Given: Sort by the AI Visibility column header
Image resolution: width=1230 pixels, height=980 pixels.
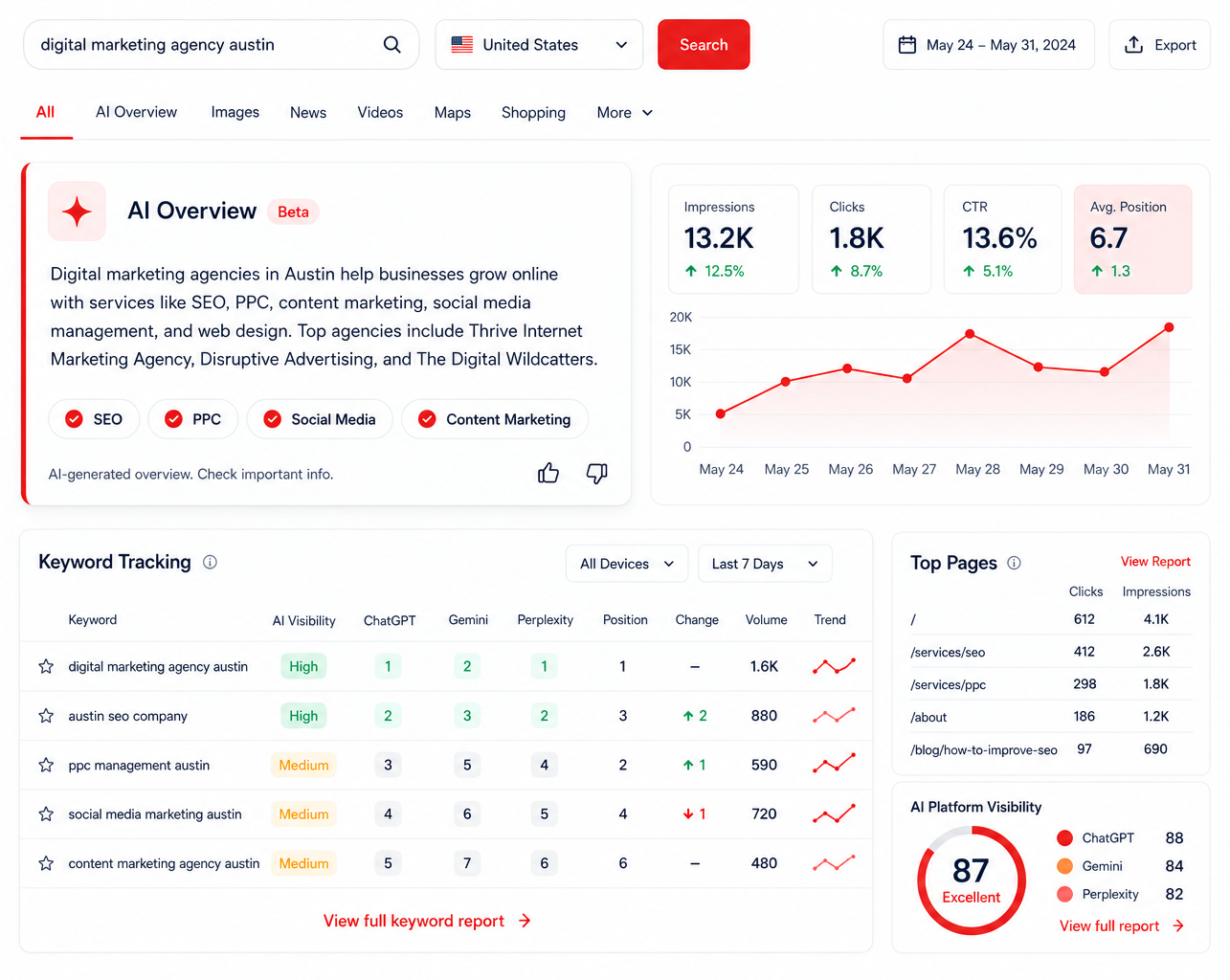Looking at the screenshot, I should (303, 620).
